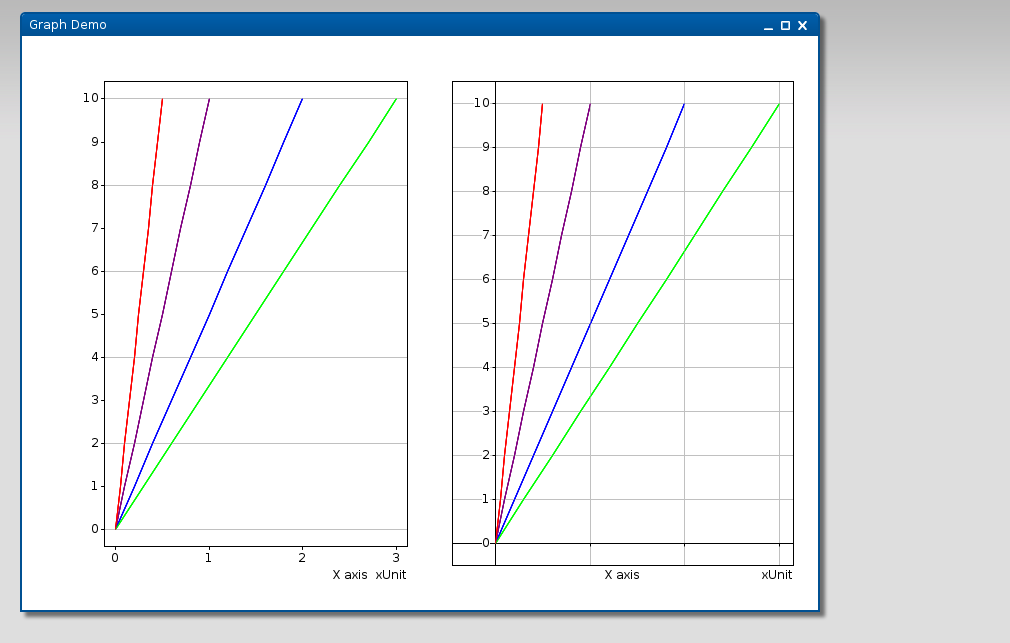Click the red line in left graph

point(139,314)
